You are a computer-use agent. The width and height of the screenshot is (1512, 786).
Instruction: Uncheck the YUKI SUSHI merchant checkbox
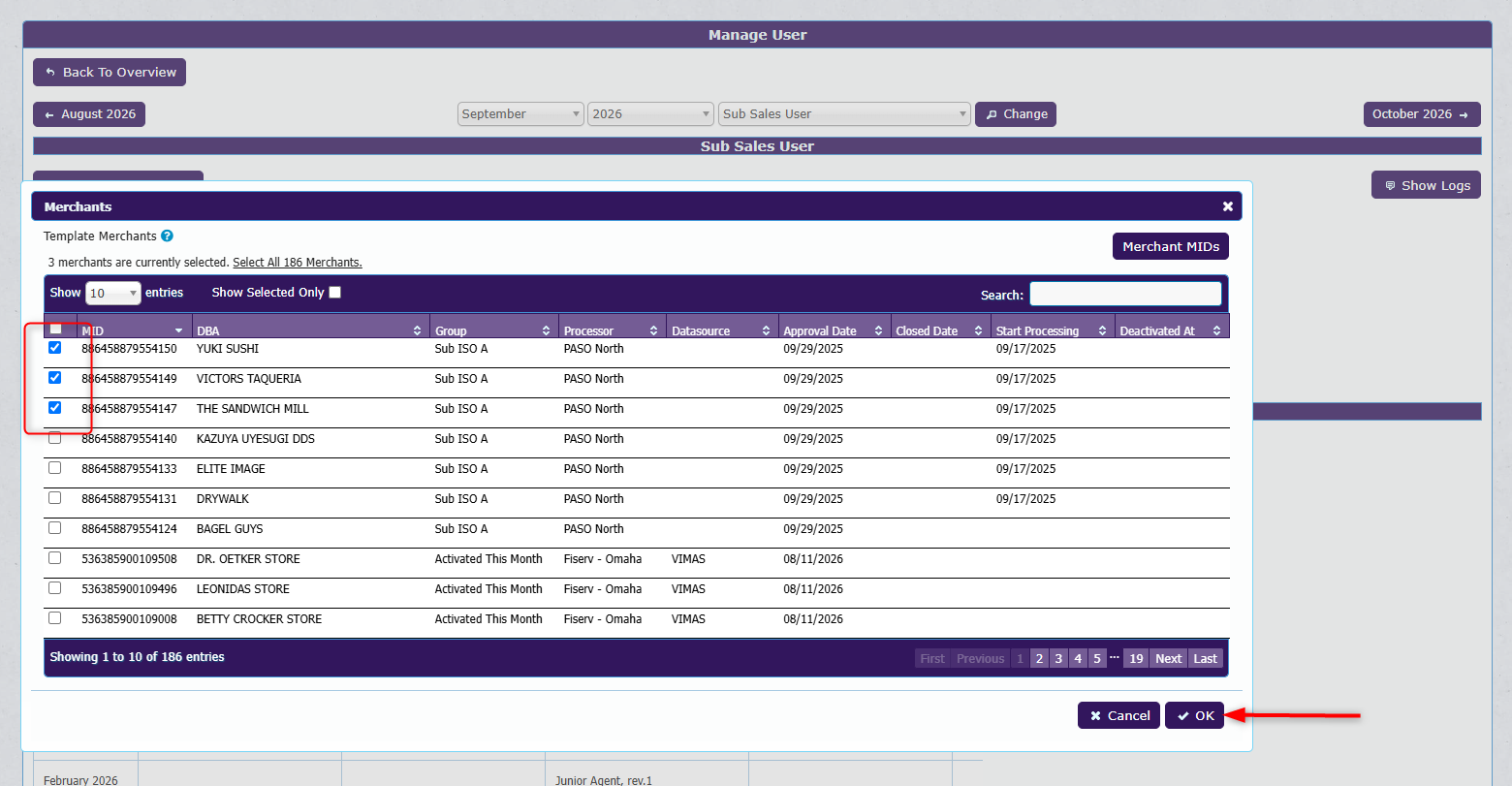(55, 348)
